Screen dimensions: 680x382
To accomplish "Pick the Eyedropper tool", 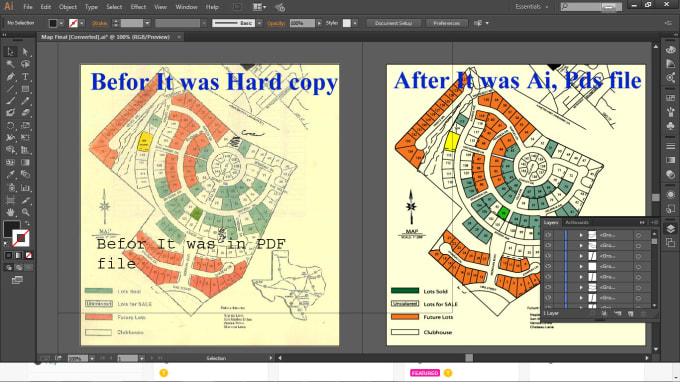I will [x=10, y=174].
